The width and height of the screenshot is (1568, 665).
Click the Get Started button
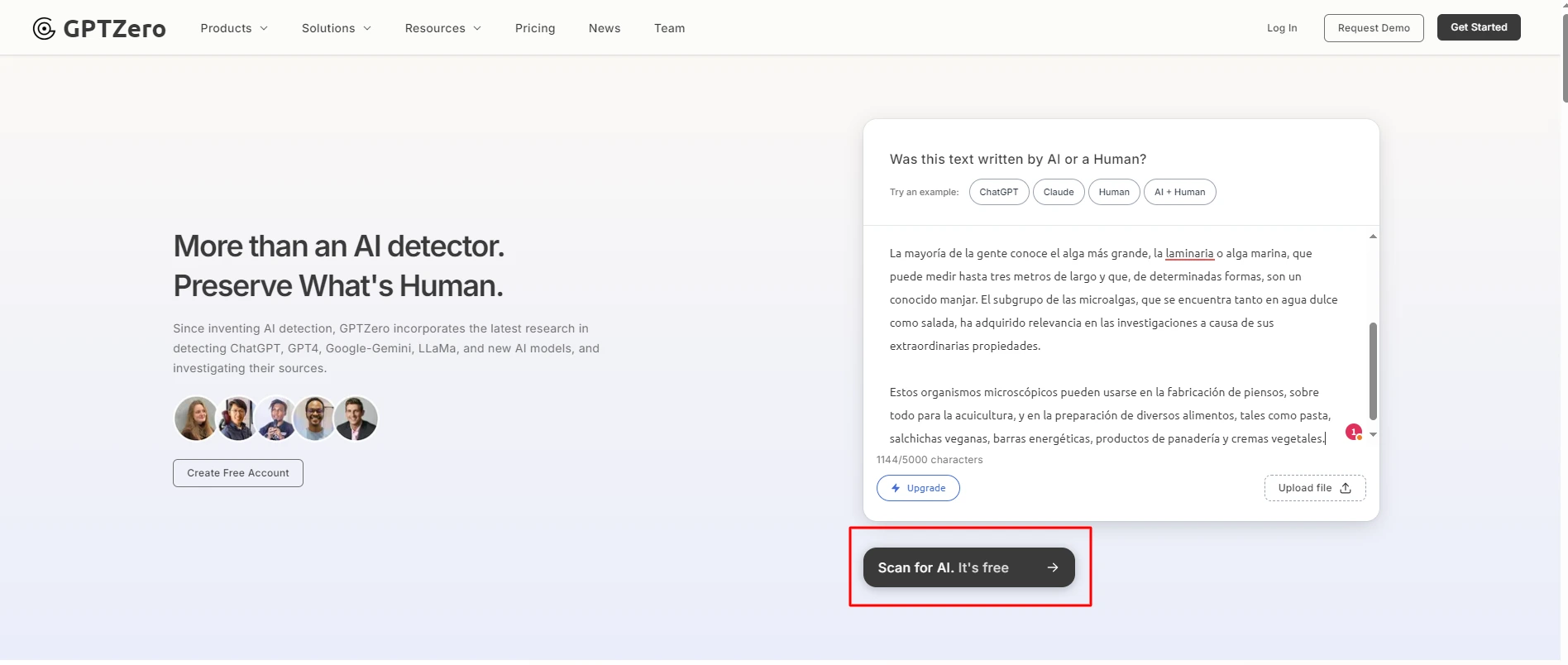pyautogui.click(x=1479, y=27)
